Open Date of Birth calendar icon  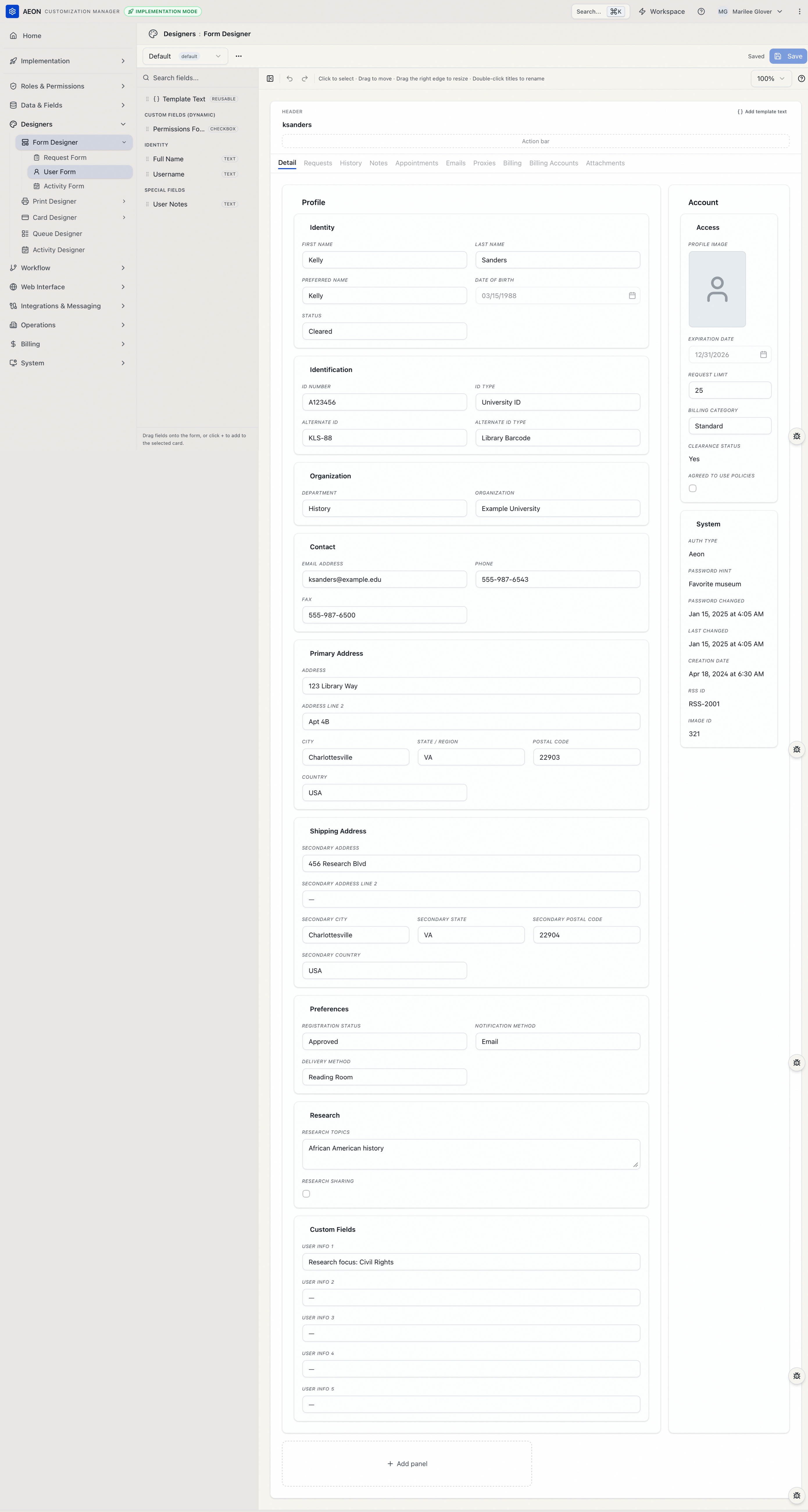[x=632, y=296]
